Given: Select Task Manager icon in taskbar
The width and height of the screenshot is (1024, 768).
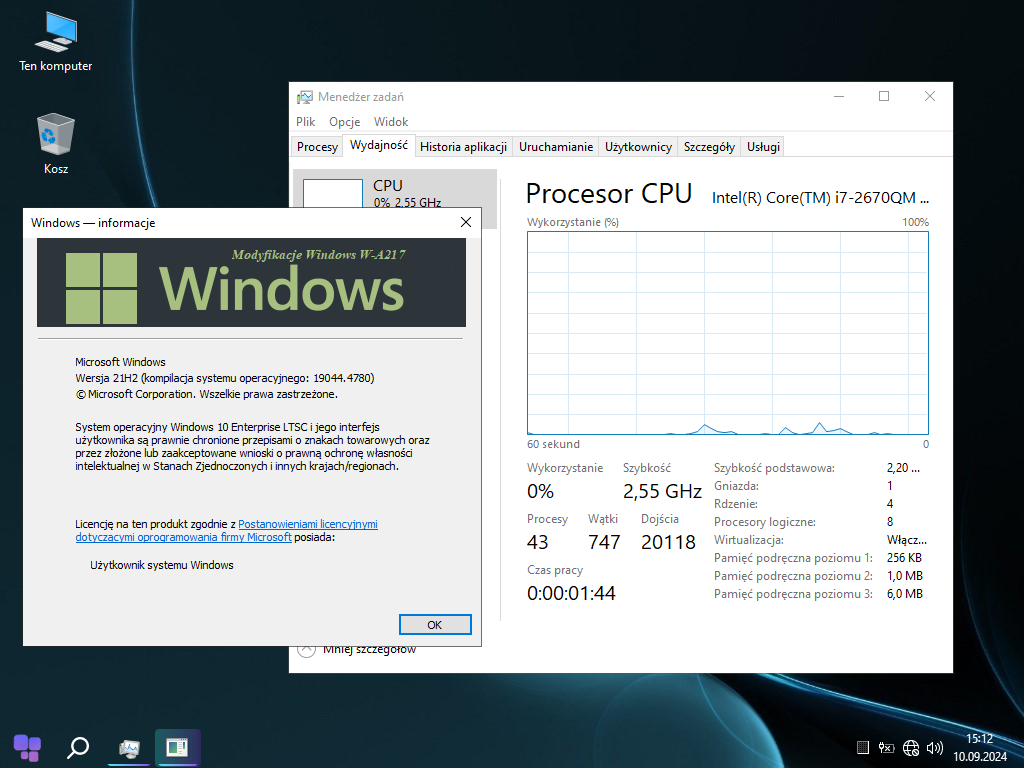Looking at the screenshot, I should coord(129,747).
